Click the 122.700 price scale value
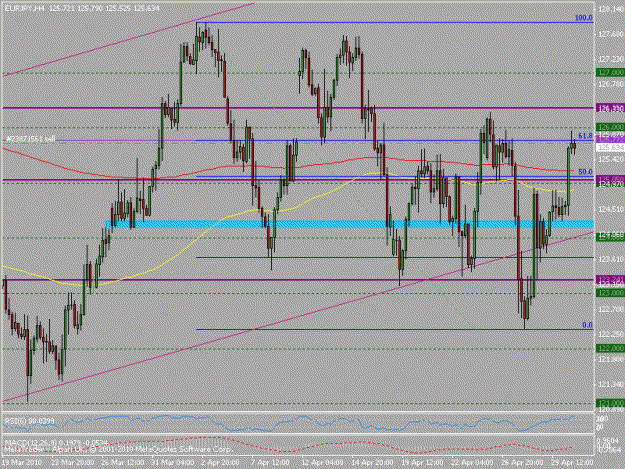Viewport: 625px width, 469px height. pos(611,309)
